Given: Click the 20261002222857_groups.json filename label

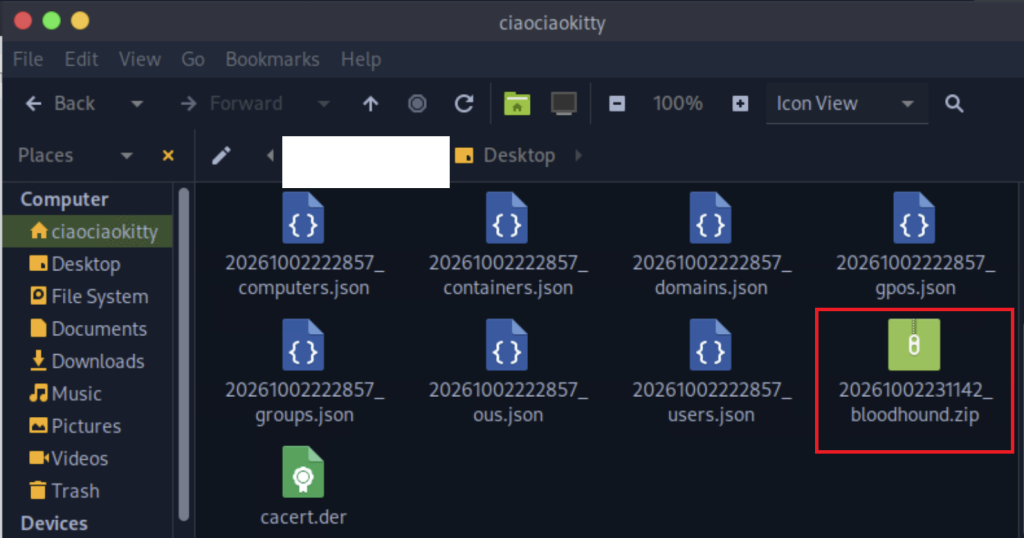Looking at the screenshot, I should point(304,402).
